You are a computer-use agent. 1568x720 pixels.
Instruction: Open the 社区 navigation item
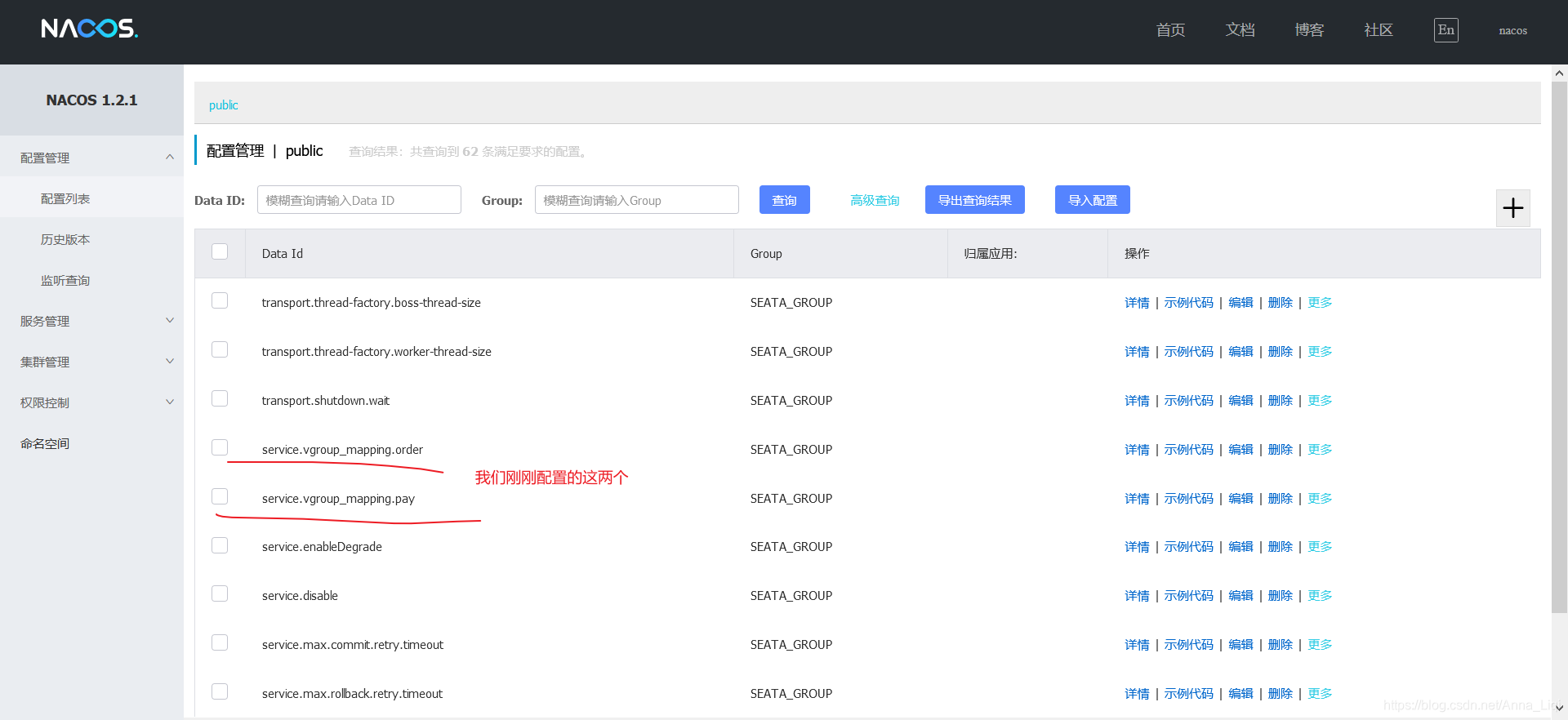click(x=1379, y=30)
